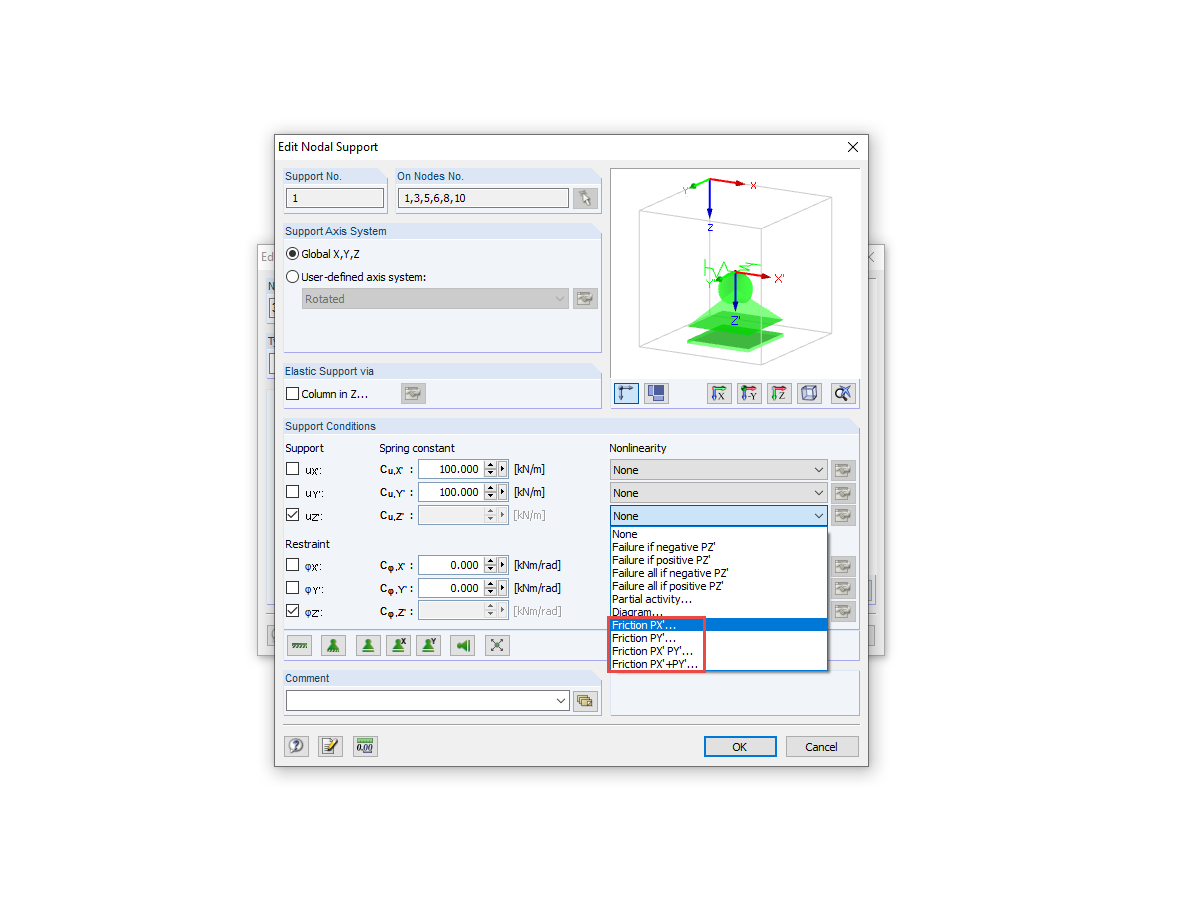The height and width of the screenshot is (900, 1200).
Task: Select User-defined axis system radio button
Action: pos(293,277)
